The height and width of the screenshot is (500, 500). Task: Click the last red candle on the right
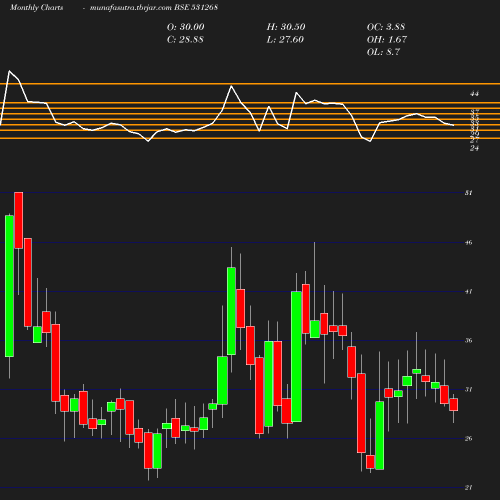[454, 404]
